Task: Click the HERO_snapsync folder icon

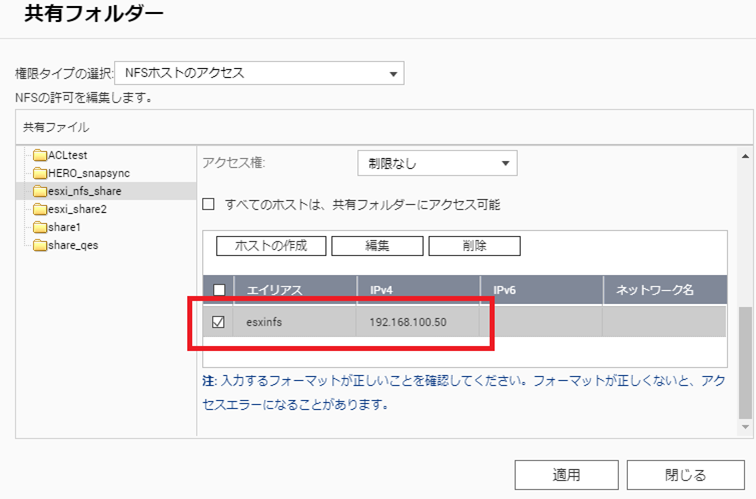Action: click(x=40, y=173)
